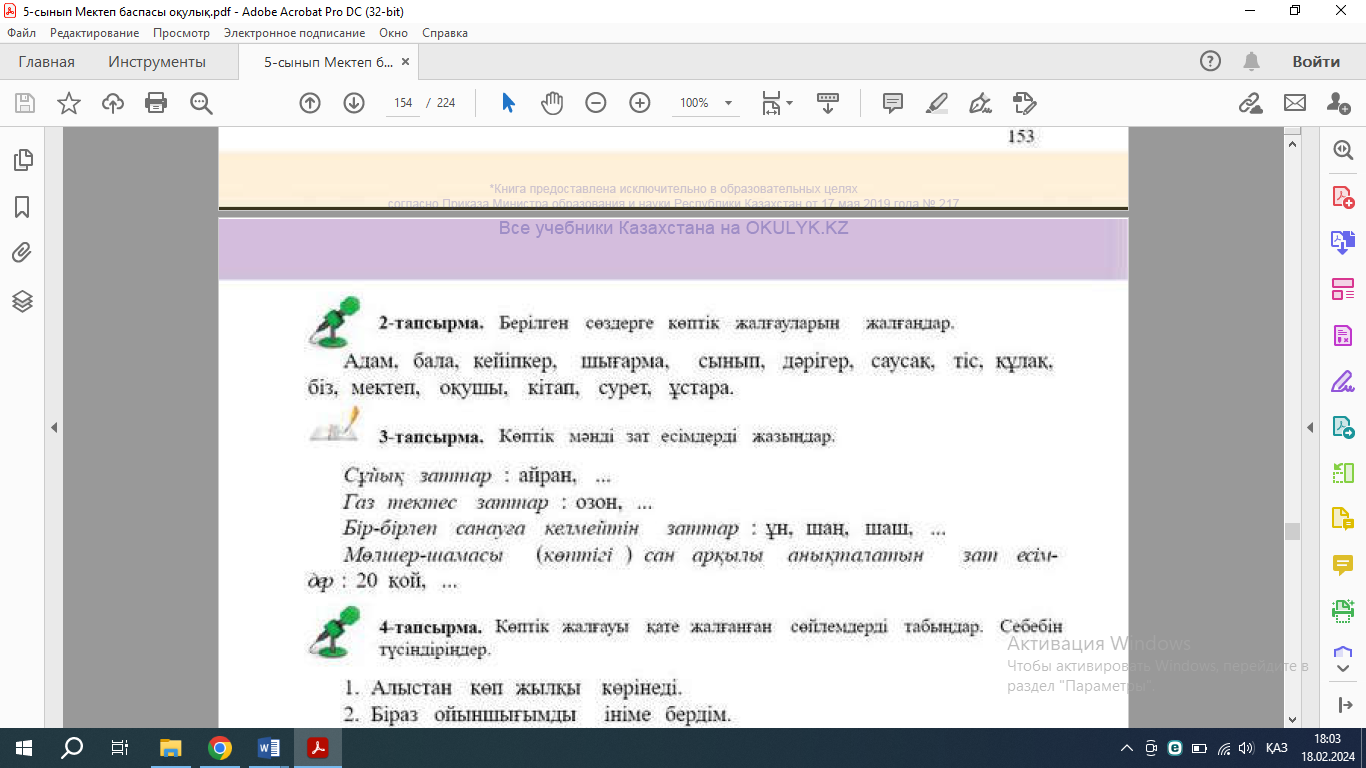Collapse the right tools pane arrow
This screenshot has width=1366, height=768.
(1310, 428)
